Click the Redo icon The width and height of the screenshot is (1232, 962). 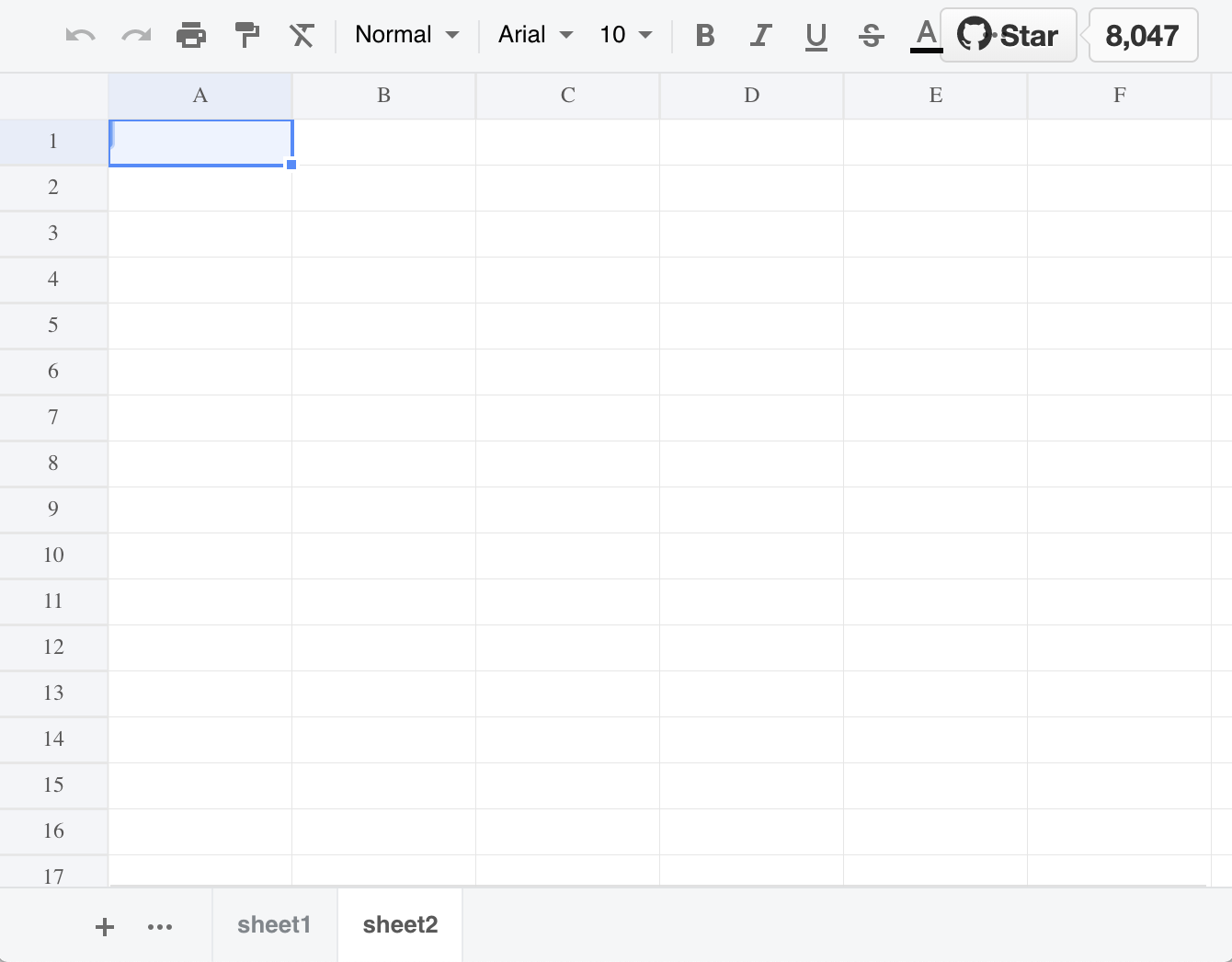click(135, 35)
